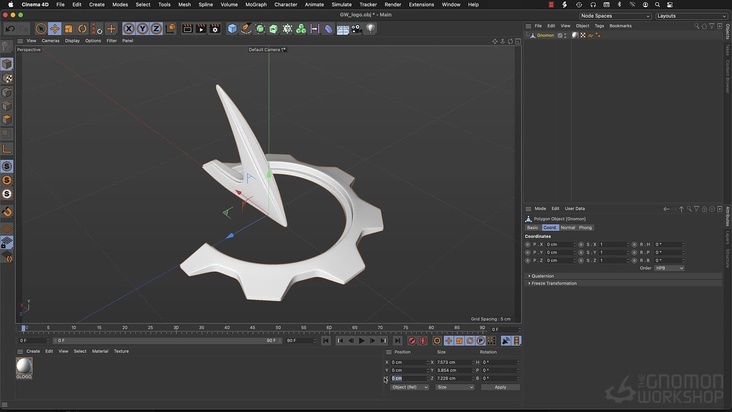Switch to the Basic attribute tab
Viewport: 732px width, 412px height.
pos(533,228)
